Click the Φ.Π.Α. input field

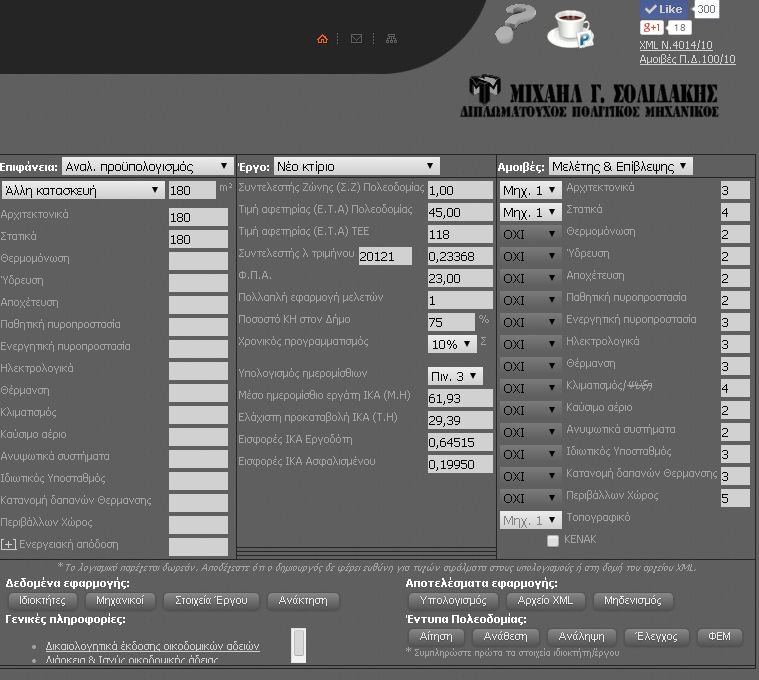[459, 278]
